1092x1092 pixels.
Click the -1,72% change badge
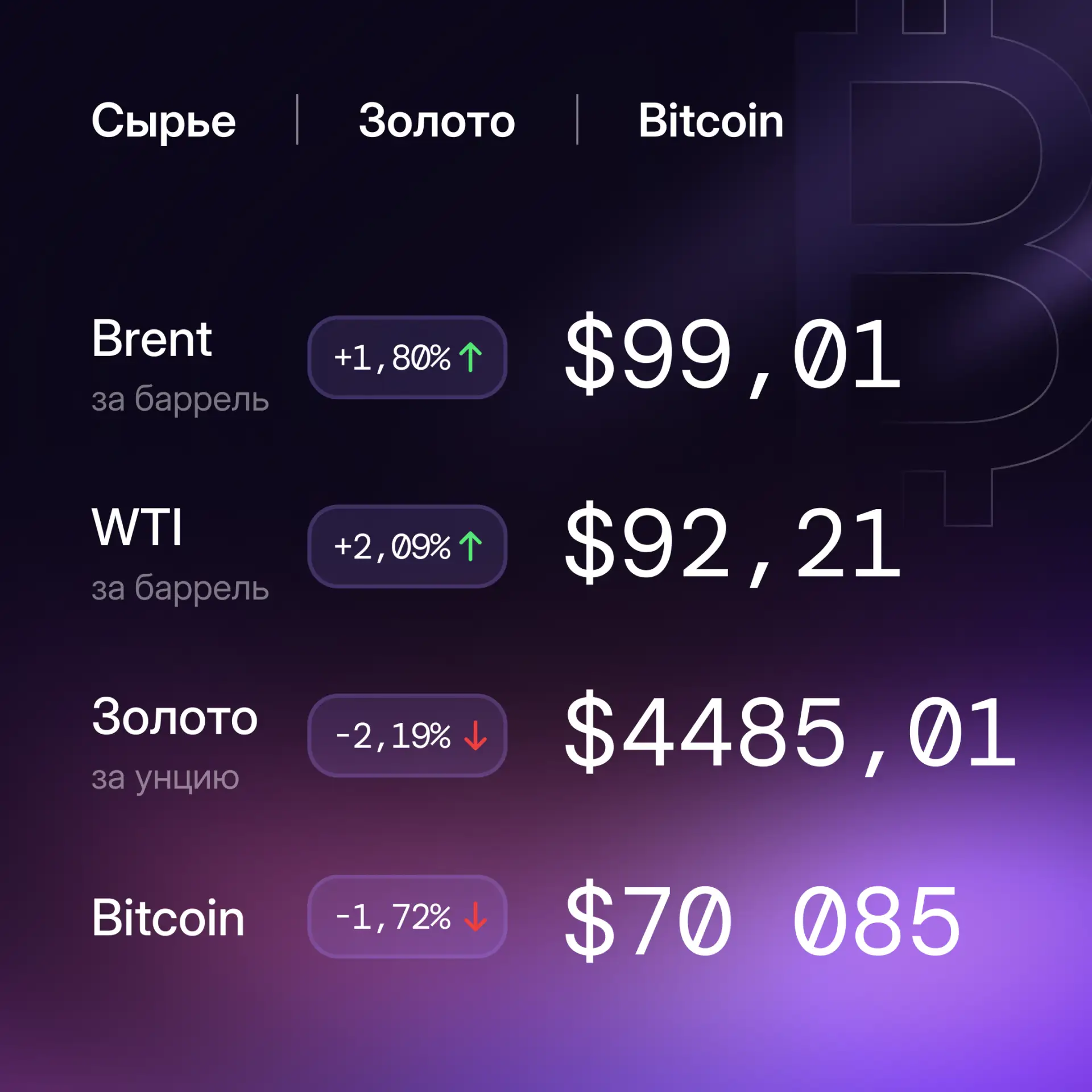[407, 916]
